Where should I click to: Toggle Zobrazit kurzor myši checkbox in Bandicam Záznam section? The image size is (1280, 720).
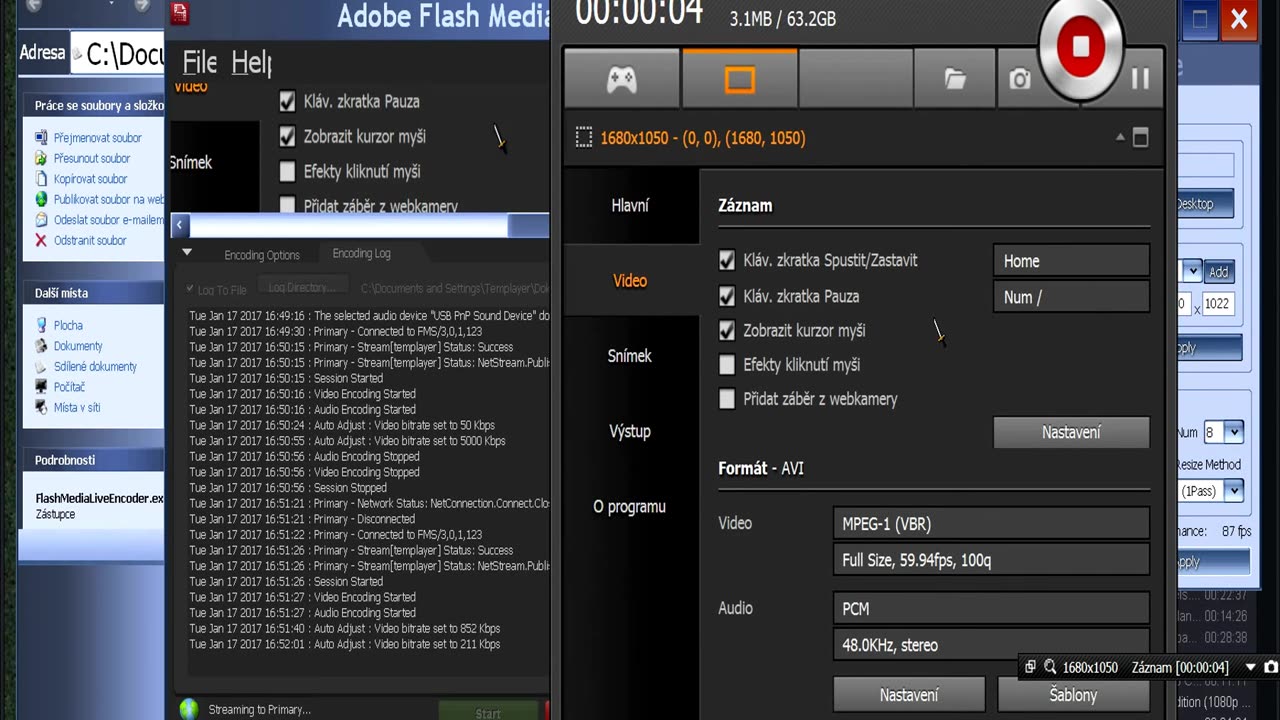727,330
